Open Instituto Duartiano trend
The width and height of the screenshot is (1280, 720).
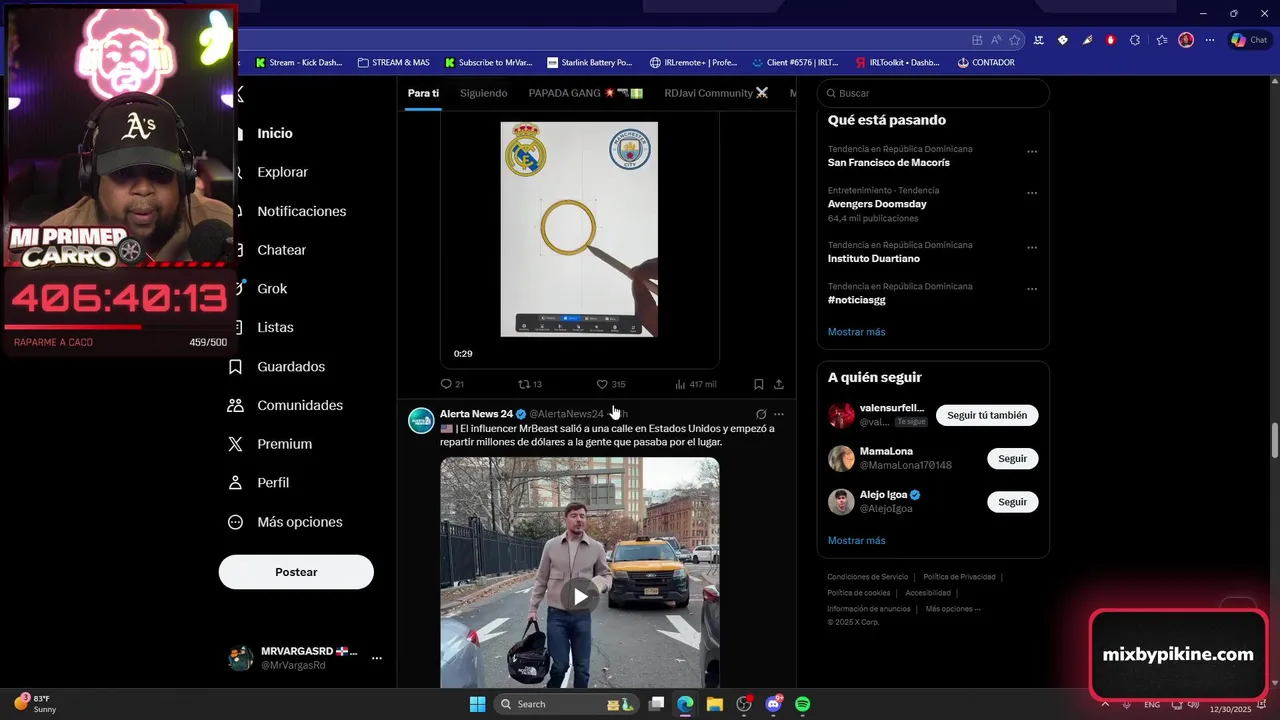click(x=874, y=258)
